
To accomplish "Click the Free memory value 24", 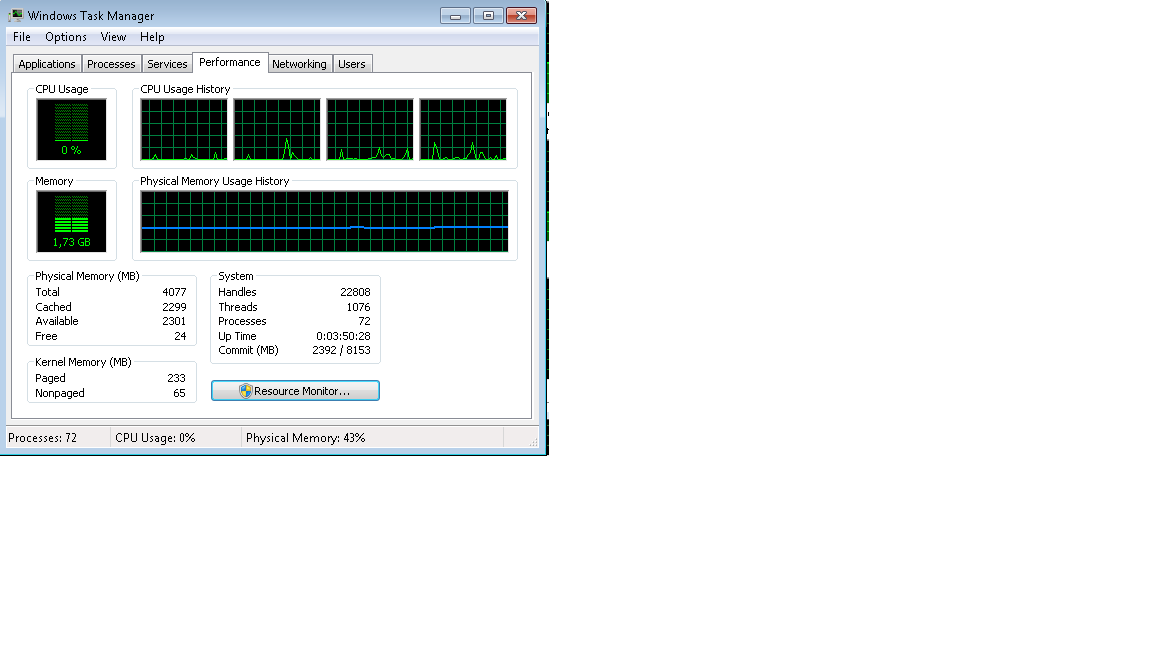I will coord(180,336).
